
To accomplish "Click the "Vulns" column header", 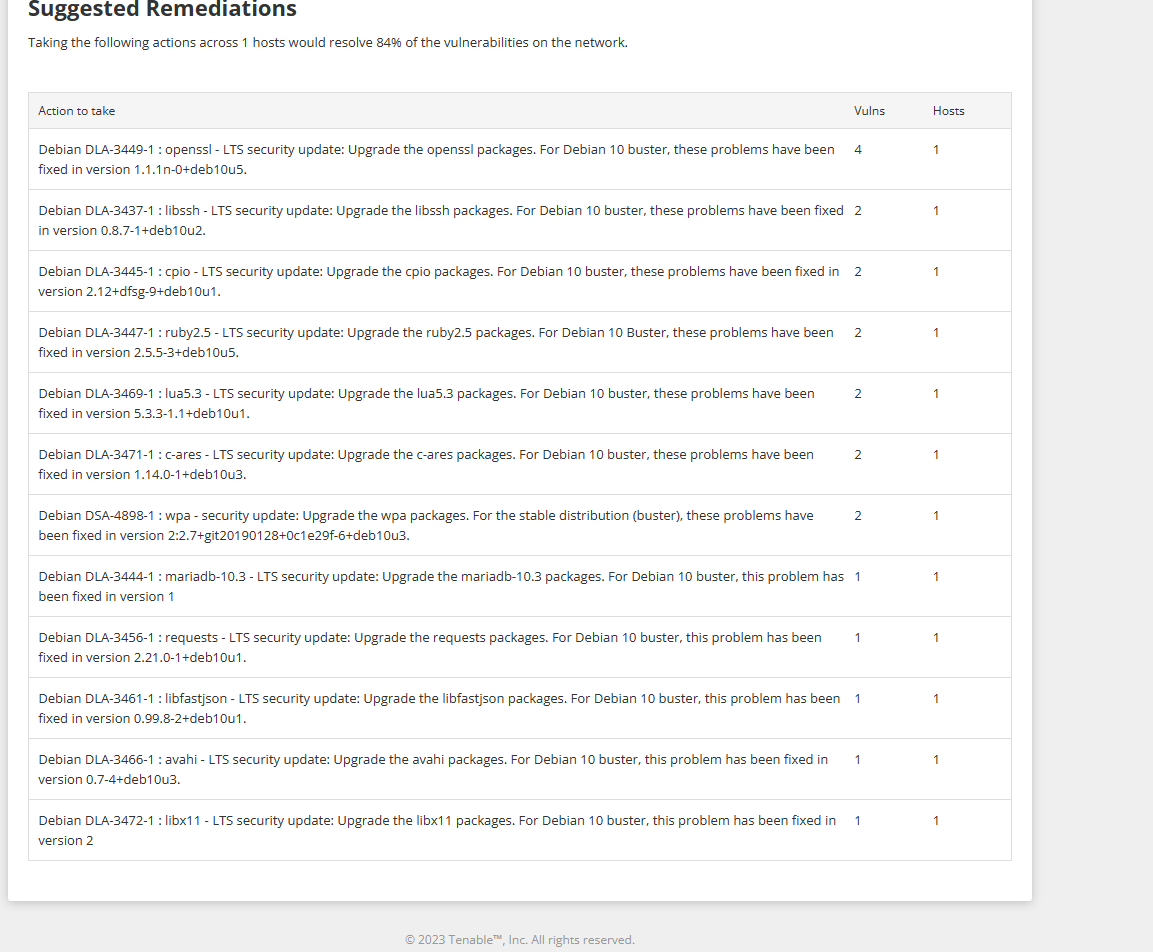I will [869, 111].
